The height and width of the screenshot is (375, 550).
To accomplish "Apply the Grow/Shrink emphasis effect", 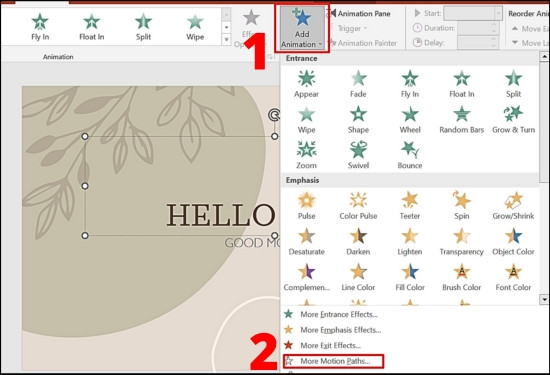I will [514, 206].
